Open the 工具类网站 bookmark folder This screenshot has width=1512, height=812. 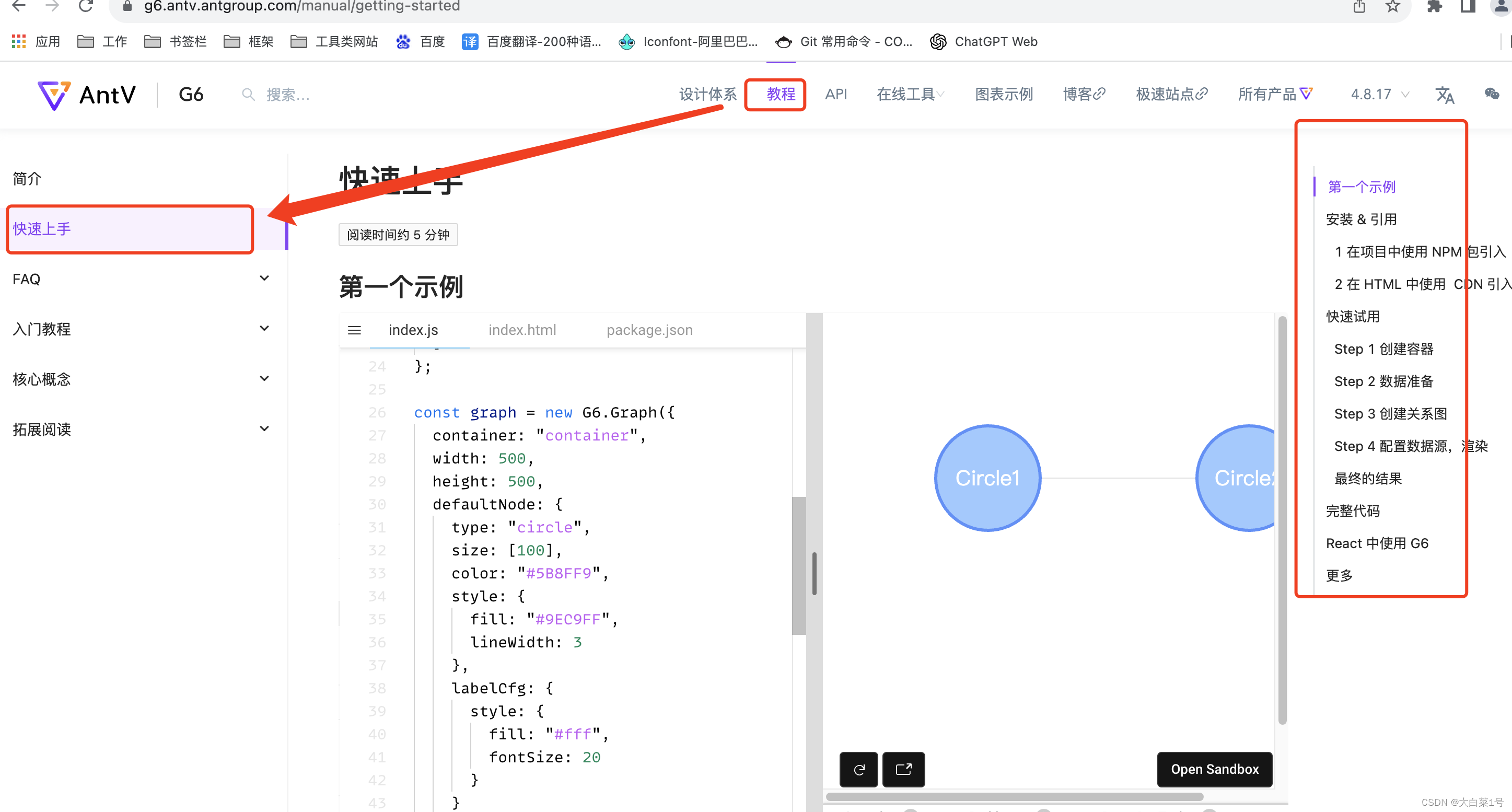click(x=334, y=42)
